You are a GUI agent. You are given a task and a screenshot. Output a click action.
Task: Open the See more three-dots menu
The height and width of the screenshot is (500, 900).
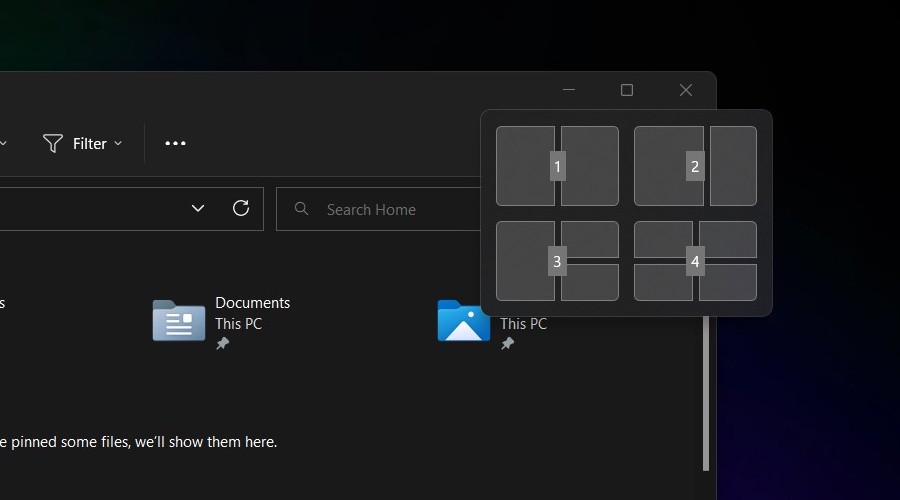click(x=175, y=144)
